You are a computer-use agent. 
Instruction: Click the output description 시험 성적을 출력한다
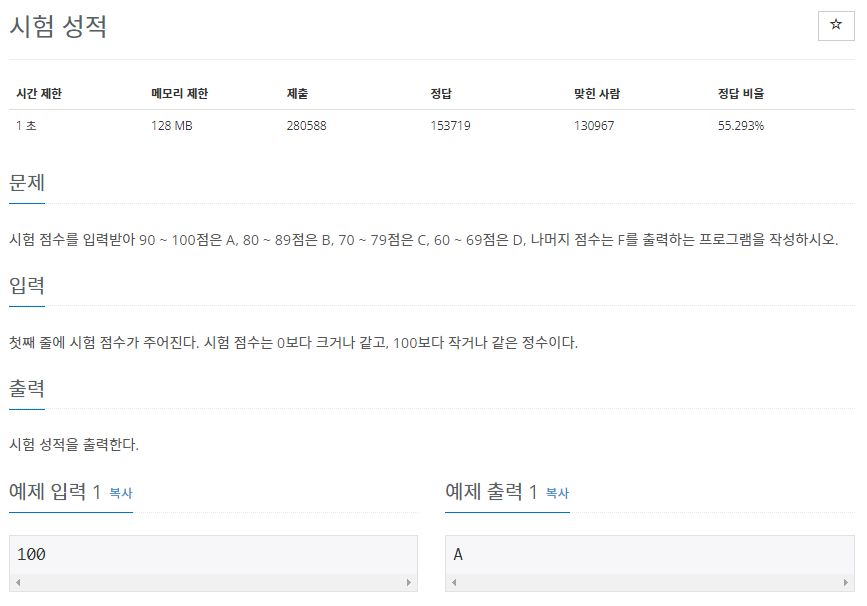click(74, 445)
